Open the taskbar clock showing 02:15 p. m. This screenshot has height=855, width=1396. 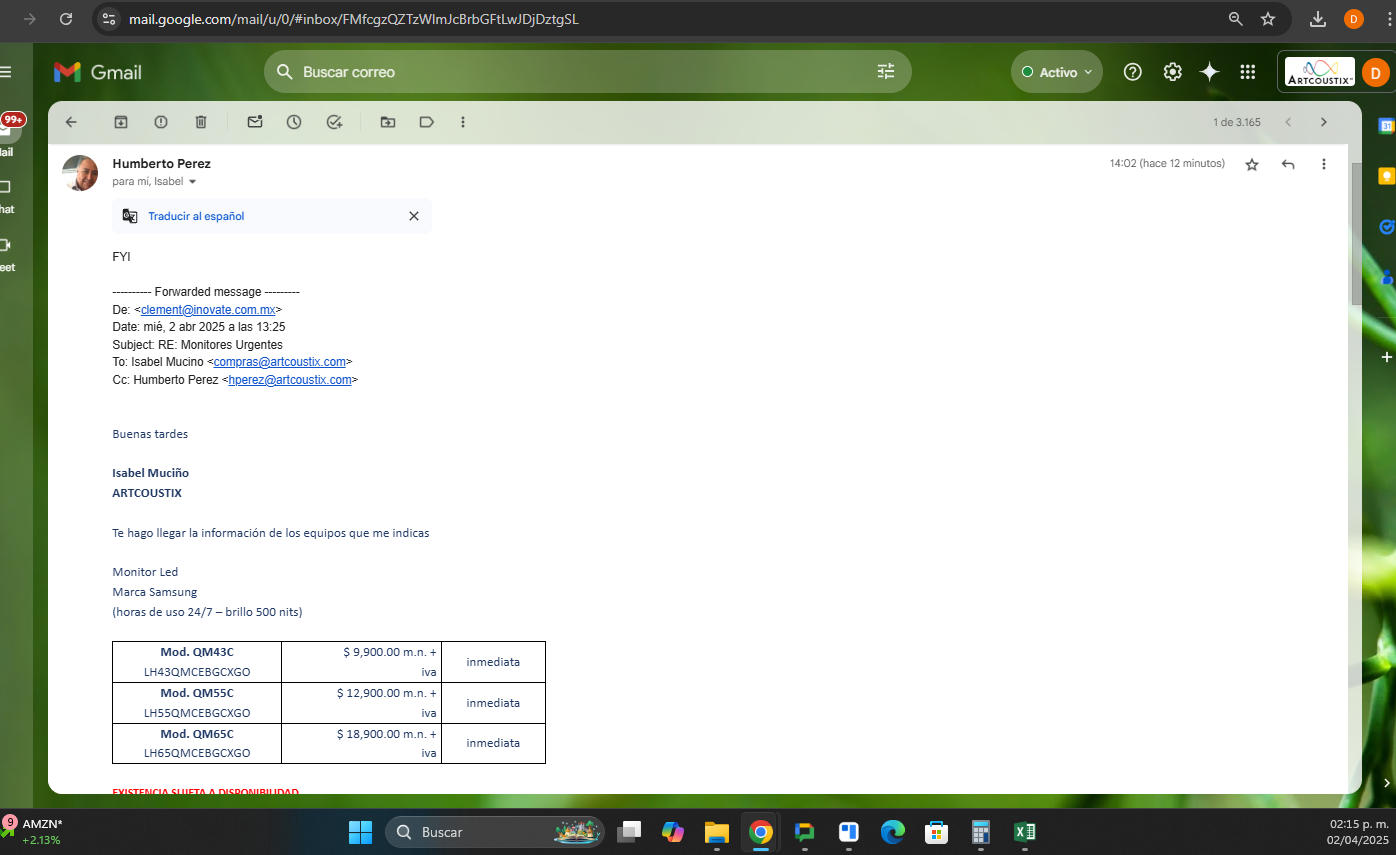point(1359,832)
